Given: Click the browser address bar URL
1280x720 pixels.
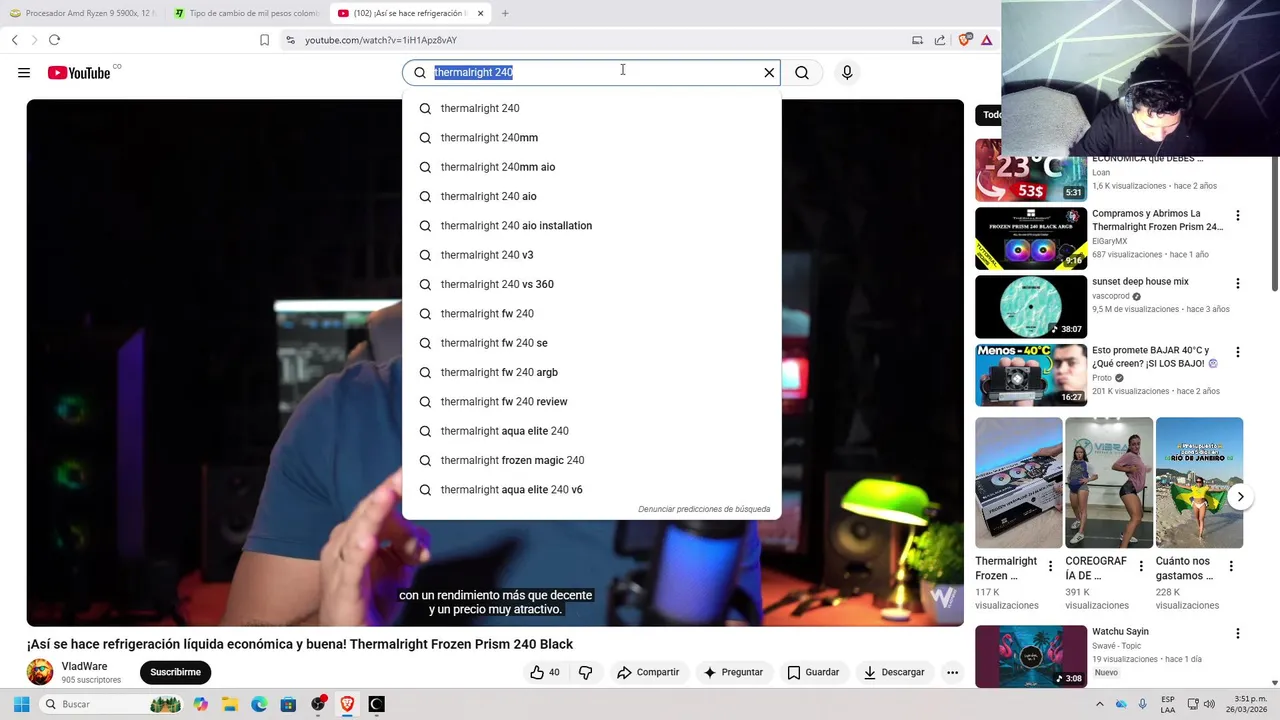Looking at the screenshot, I should coord(381,40).
